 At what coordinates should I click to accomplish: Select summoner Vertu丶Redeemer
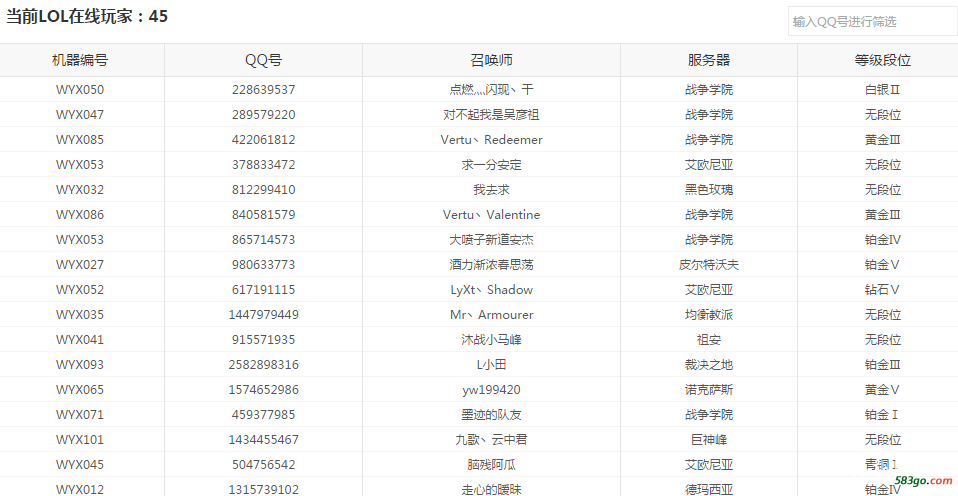pos(491,140)
